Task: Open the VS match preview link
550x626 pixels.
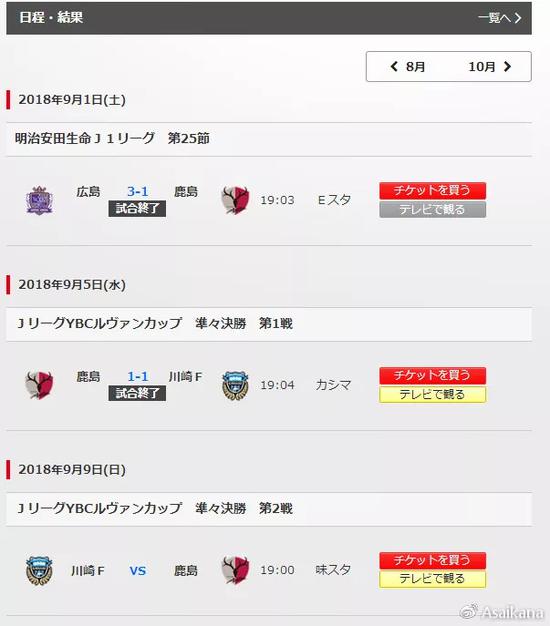Action: [x=138, y=571]
